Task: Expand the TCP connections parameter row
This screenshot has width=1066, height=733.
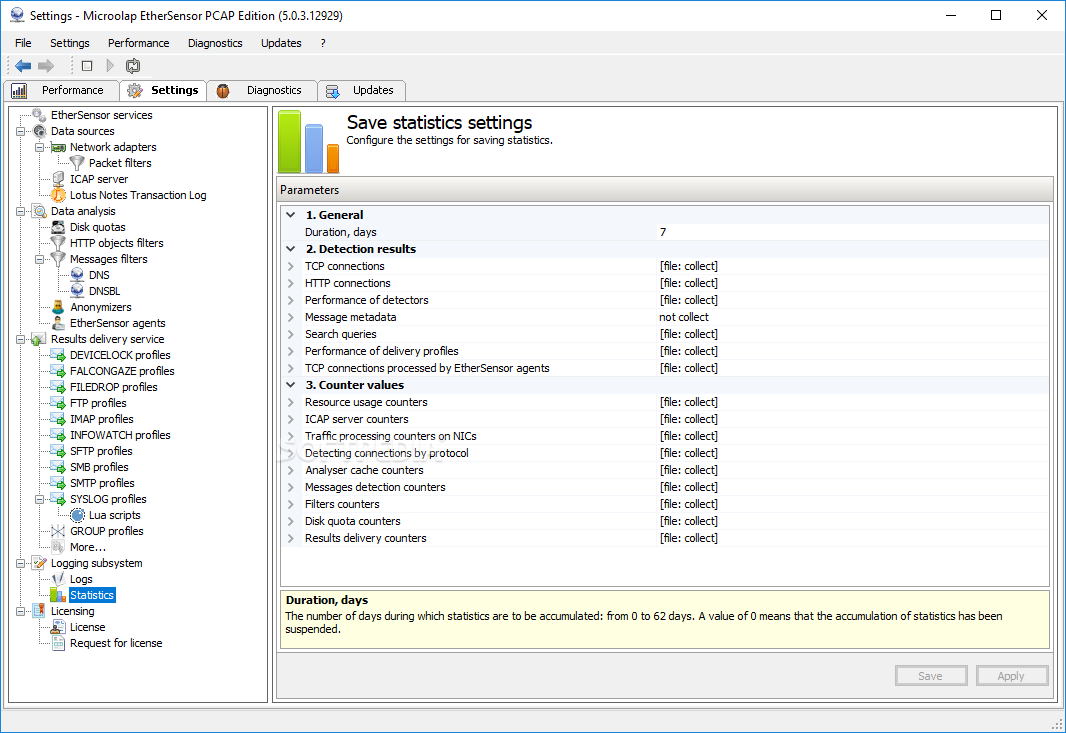Action: point(291,266)
